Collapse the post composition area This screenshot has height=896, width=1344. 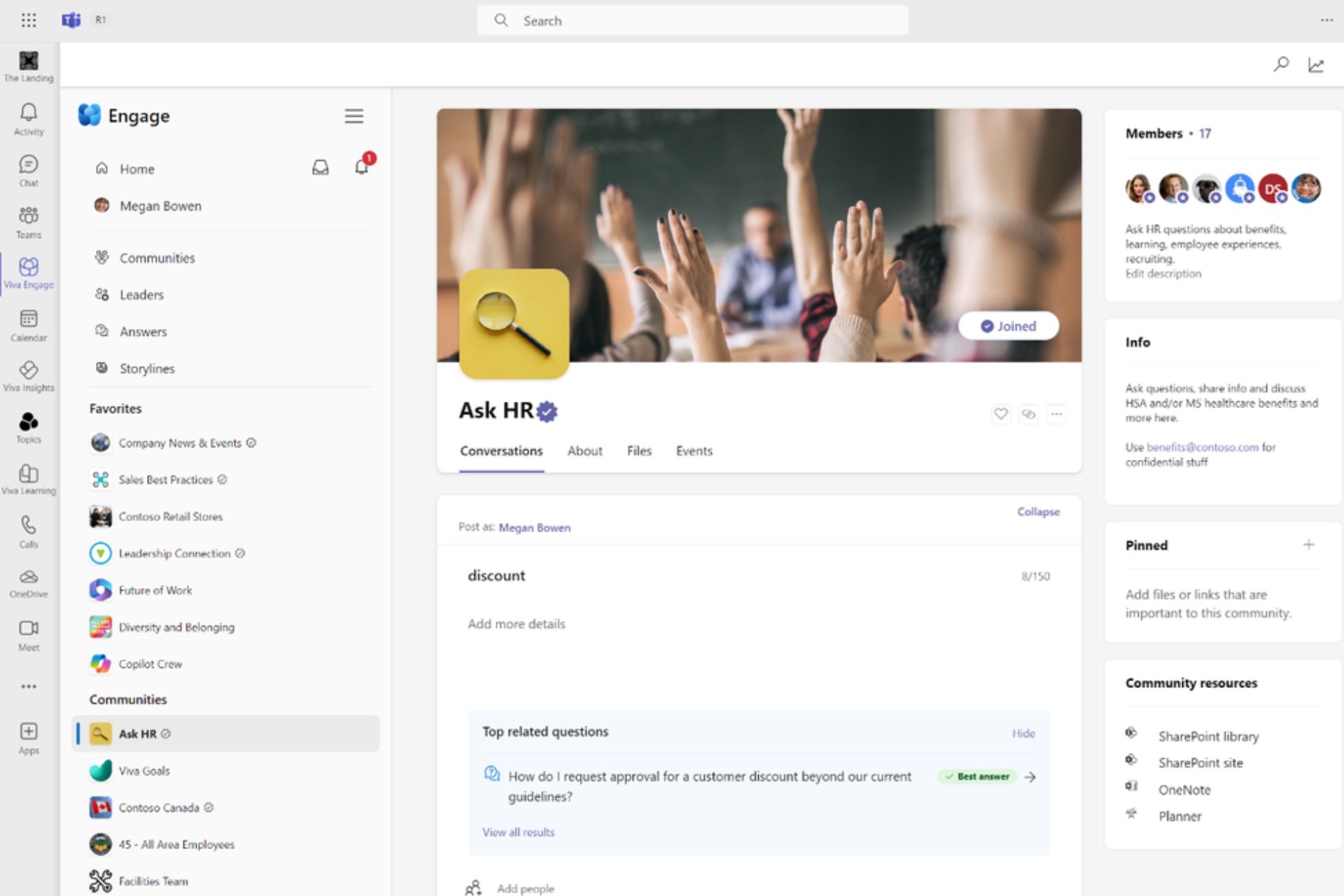tap(1039, 510)
